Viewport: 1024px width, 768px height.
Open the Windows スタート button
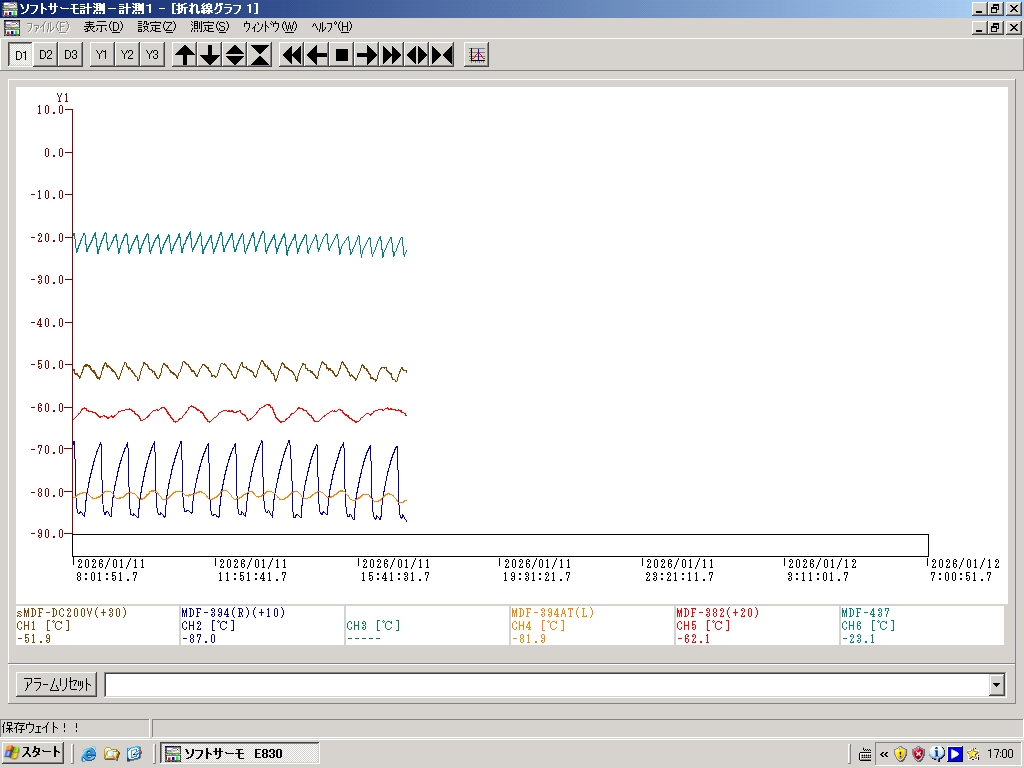(x=34, y=753)
